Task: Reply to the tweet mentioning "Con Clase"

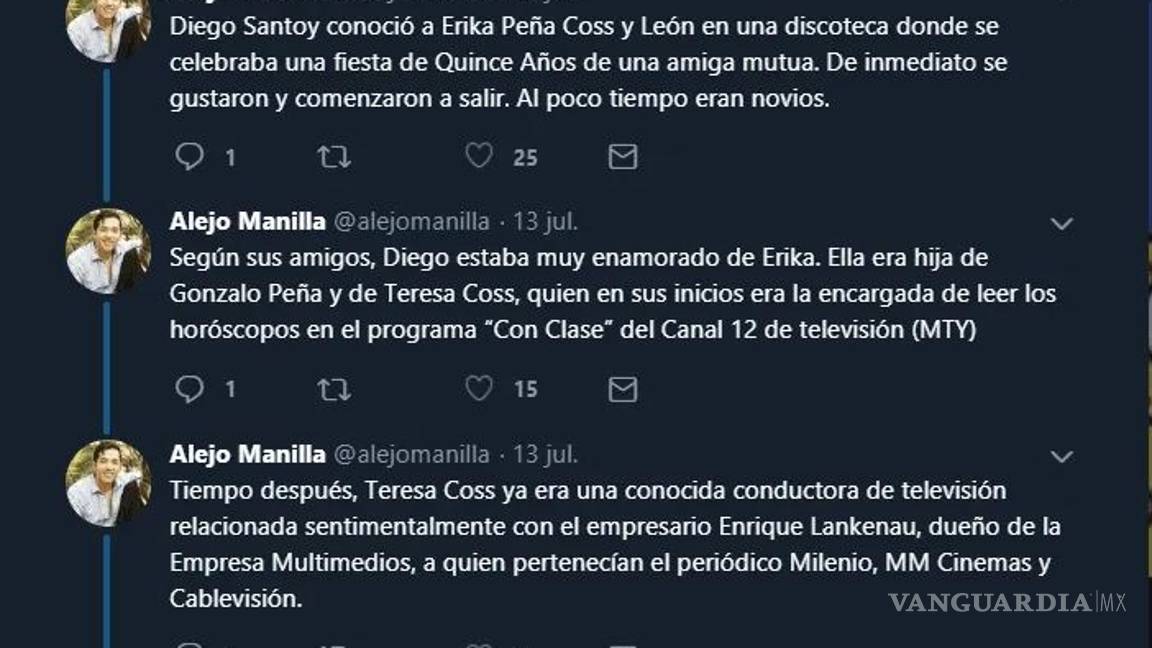Action: [190, 389]
